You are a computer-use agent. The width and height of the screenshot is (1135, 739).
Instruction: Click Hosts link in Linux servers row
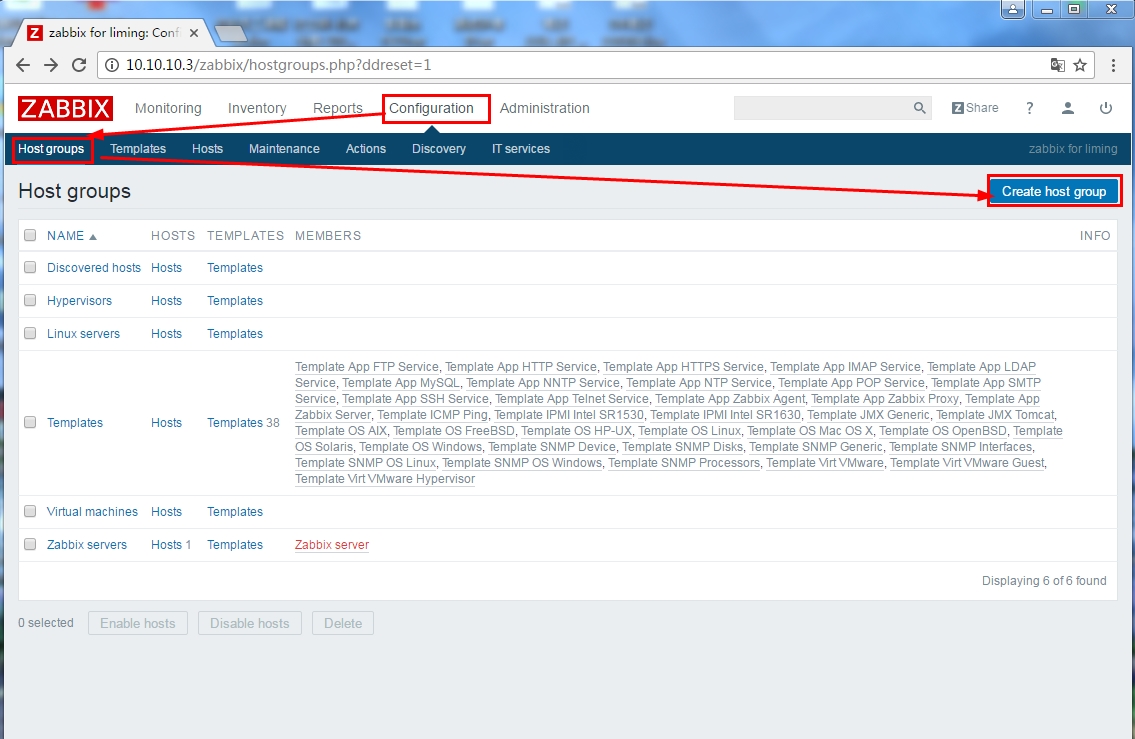click(166, 334)
